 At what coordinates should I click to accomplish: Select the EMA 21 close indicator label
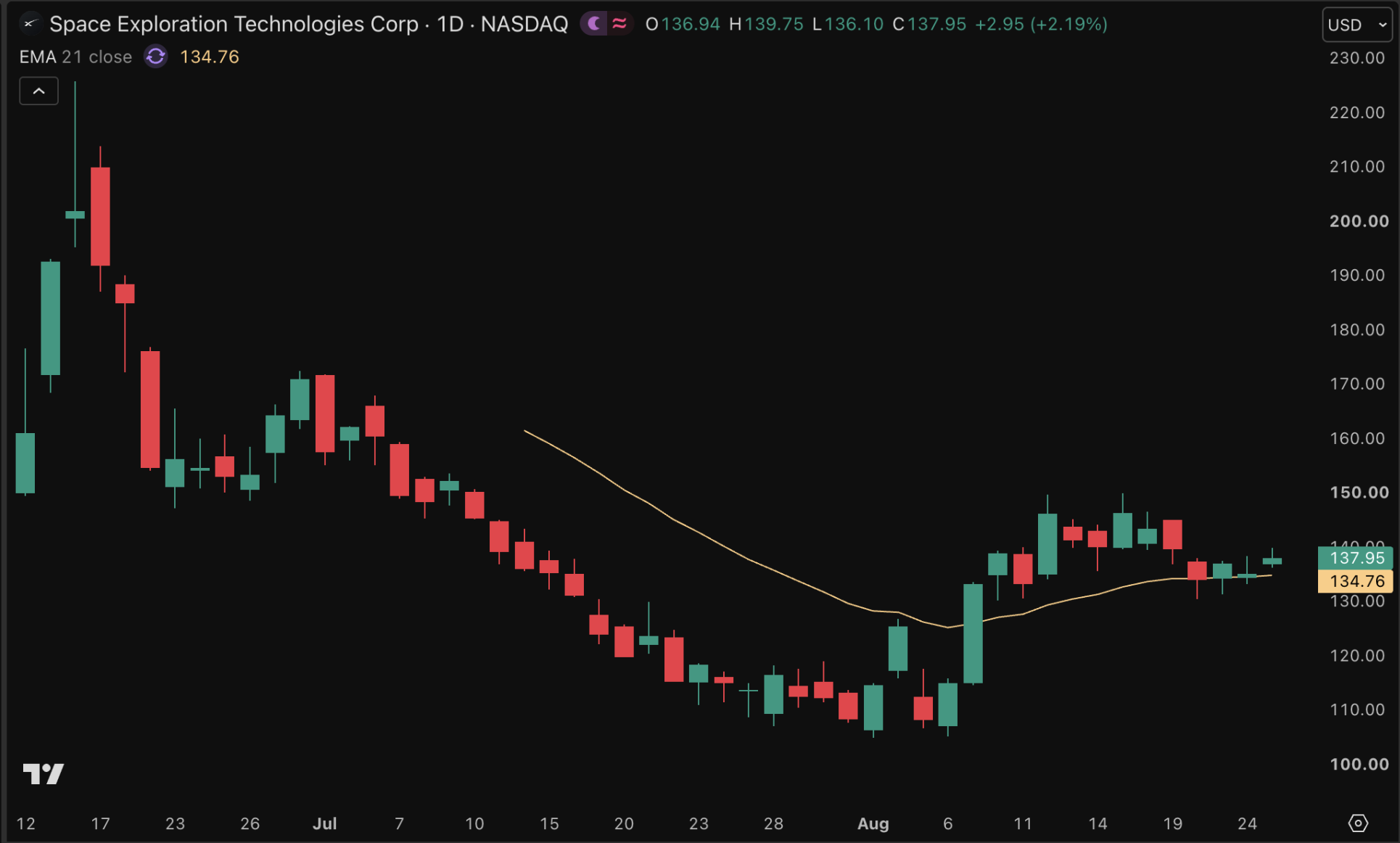75,57
